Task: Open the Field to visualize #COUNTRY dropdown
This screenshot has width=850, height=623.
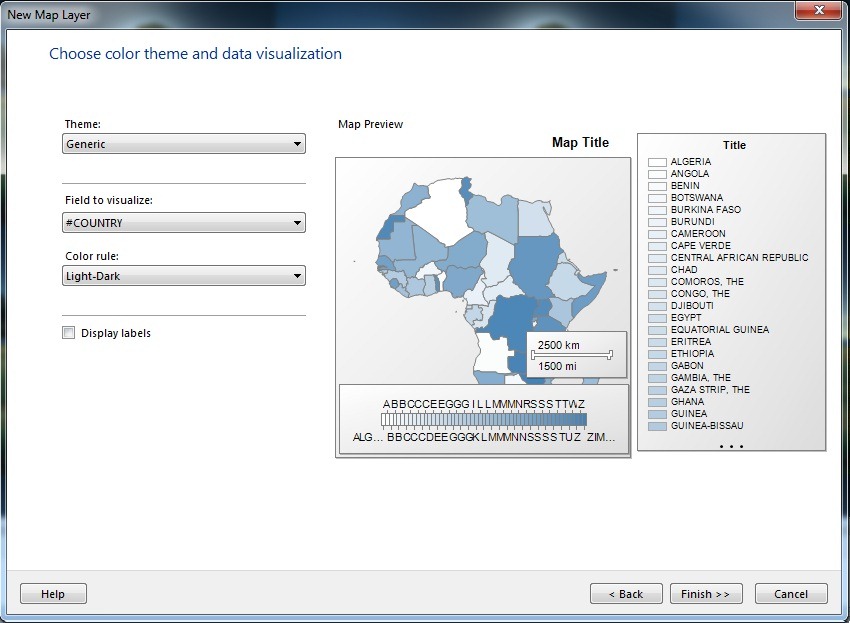Action: point(184,223)
